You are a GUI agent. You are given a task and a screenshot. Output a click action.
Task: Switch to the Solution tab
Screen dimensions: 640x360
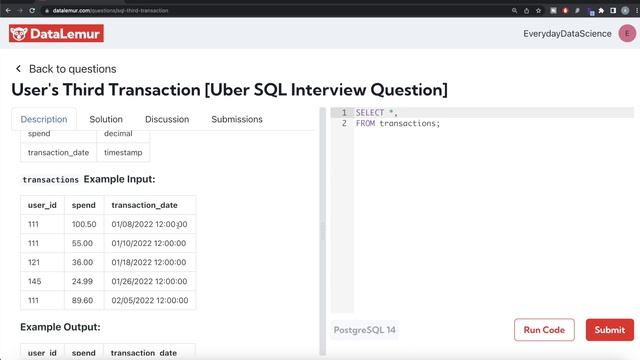pyautogui.click(x=106, y=119)
